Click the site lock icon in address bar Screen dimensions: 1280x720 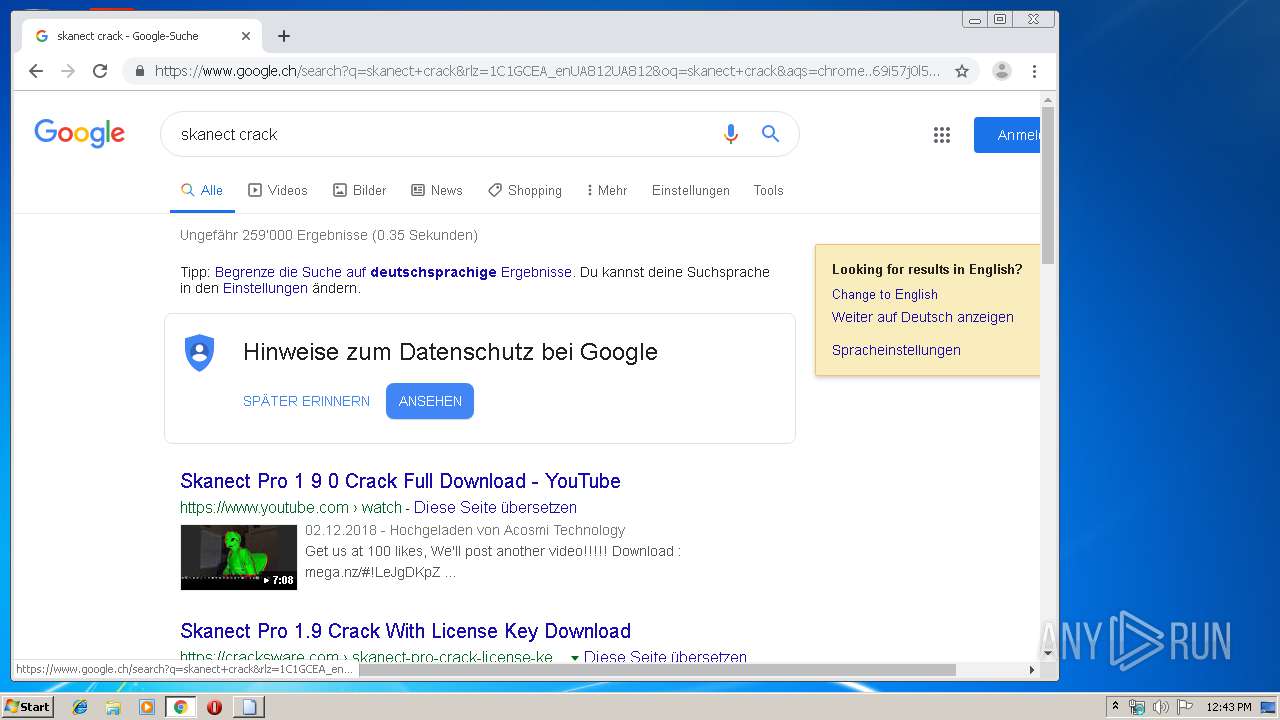coord(139,71)
